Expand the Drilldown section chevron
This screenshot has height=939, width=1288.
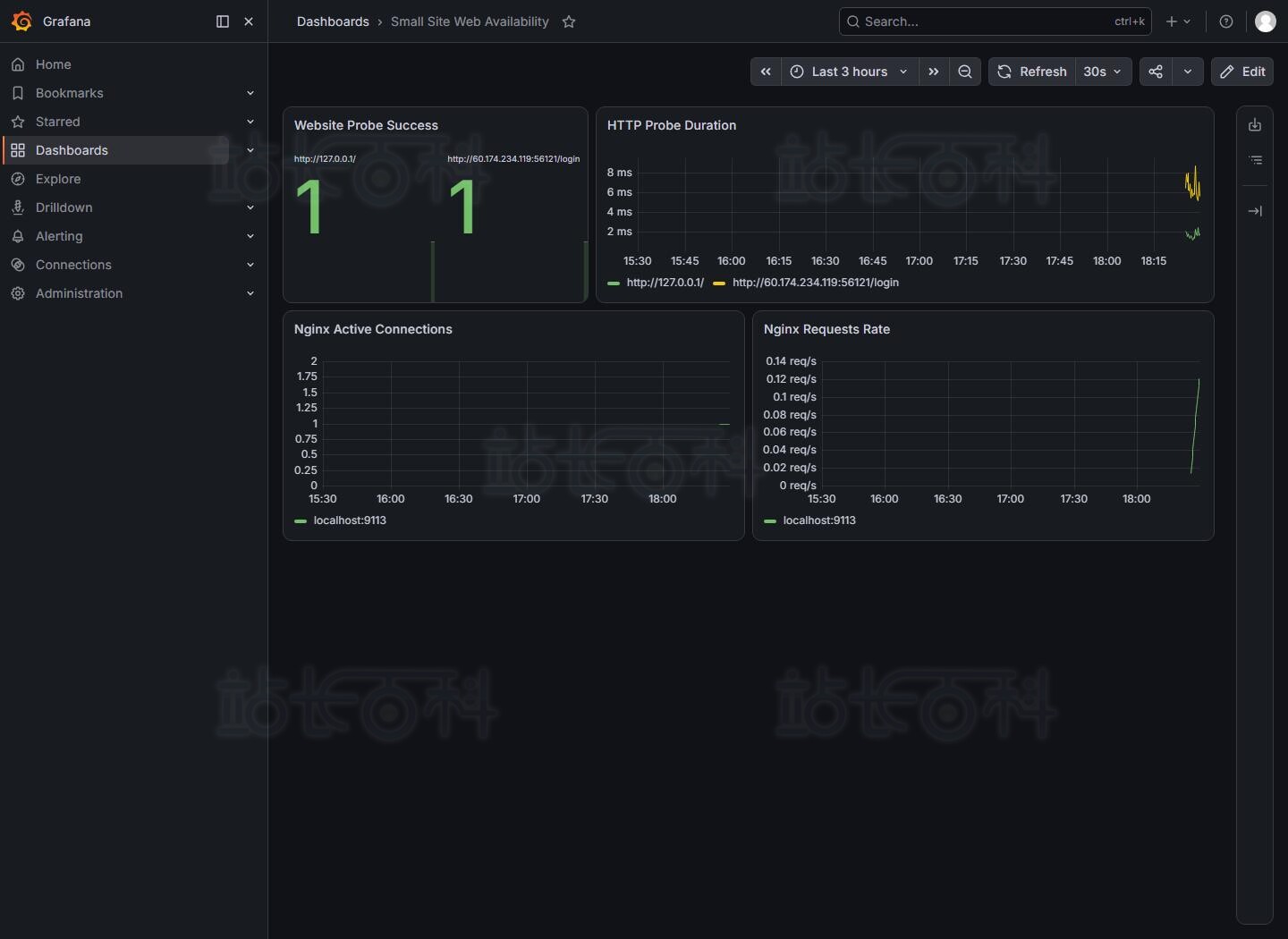click(x=250, y=207)
